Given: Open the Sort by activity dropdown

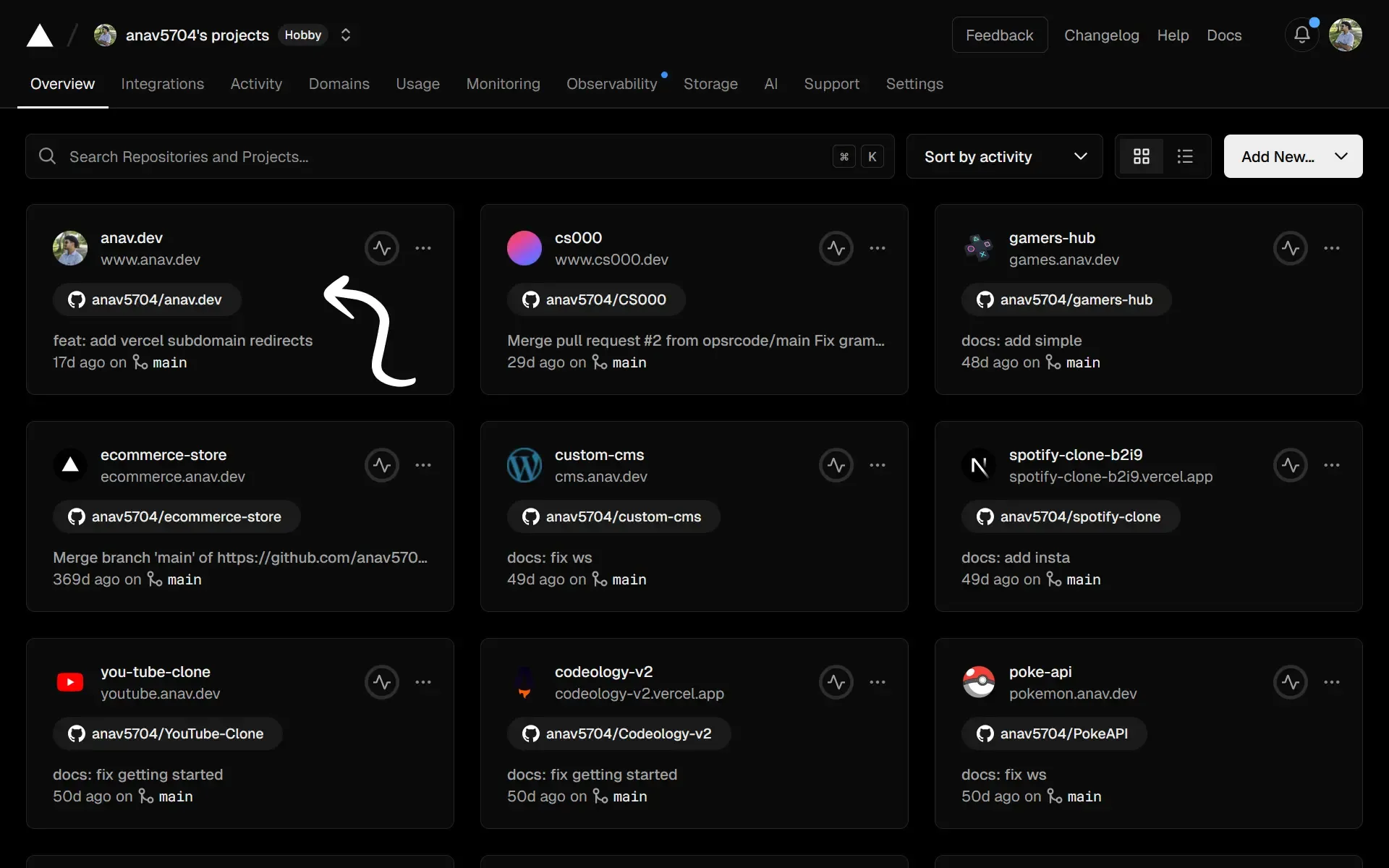Looking at the screenshot, I should pyautogui.click(x=1004, y=156).
